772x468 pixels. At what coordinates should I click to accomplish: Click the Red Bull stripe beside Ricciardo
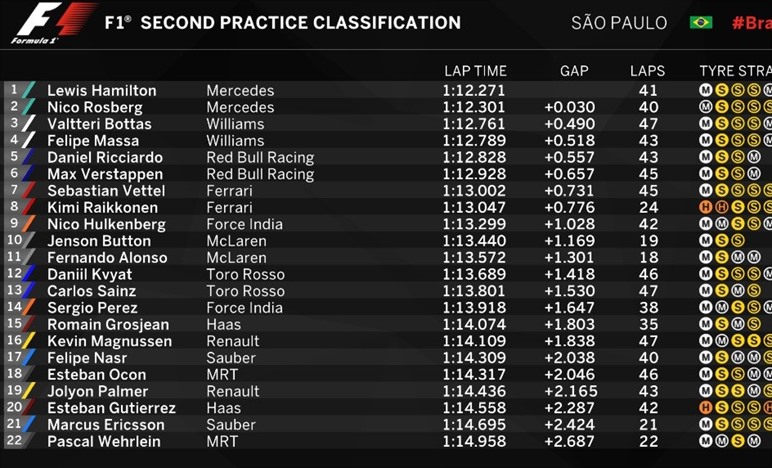(x=29, y=157)
